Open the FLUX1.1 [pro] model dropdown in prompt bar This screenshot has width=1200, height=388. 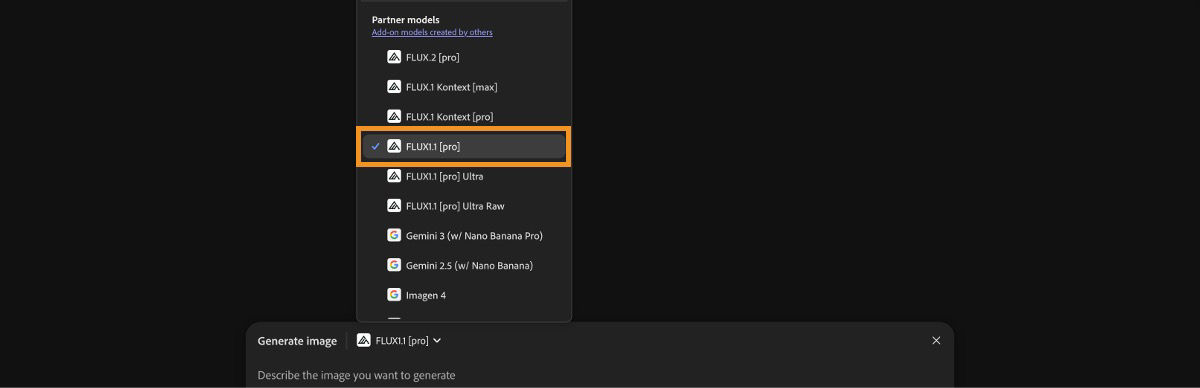[x=399, y=340]
